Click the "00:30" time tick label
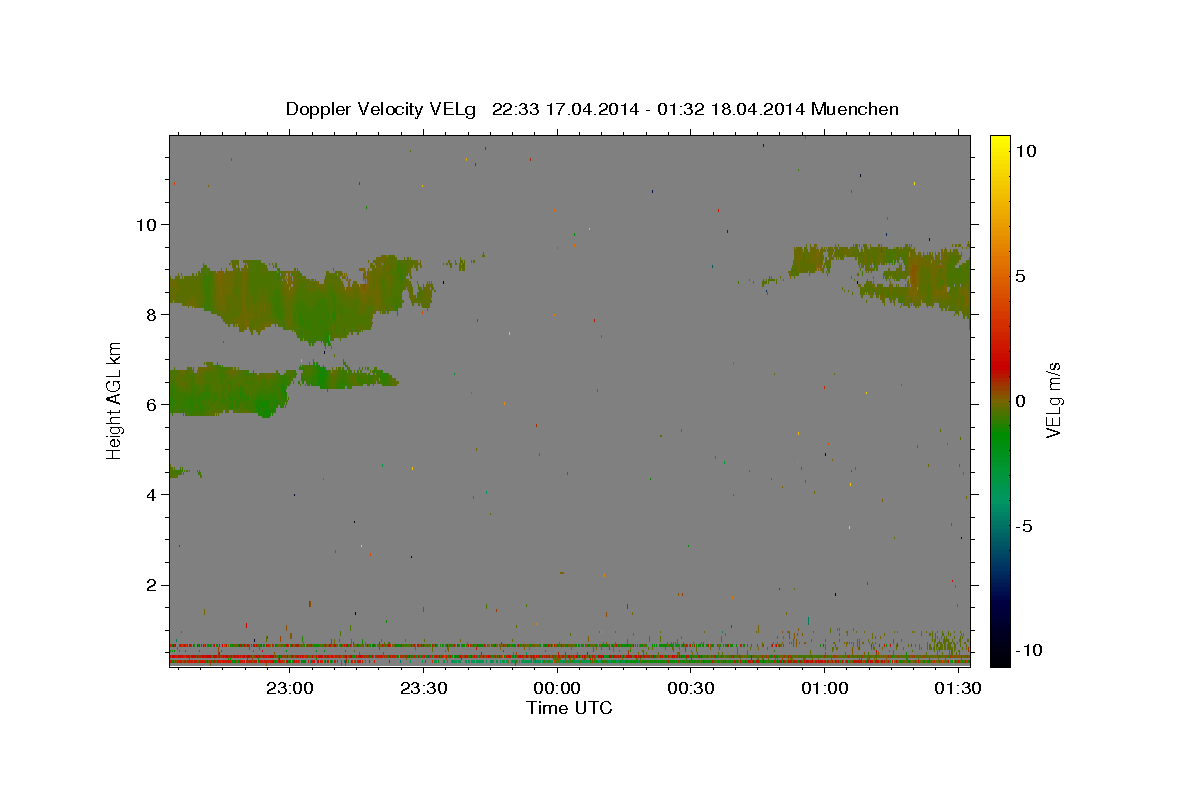 tap(690, 688)
